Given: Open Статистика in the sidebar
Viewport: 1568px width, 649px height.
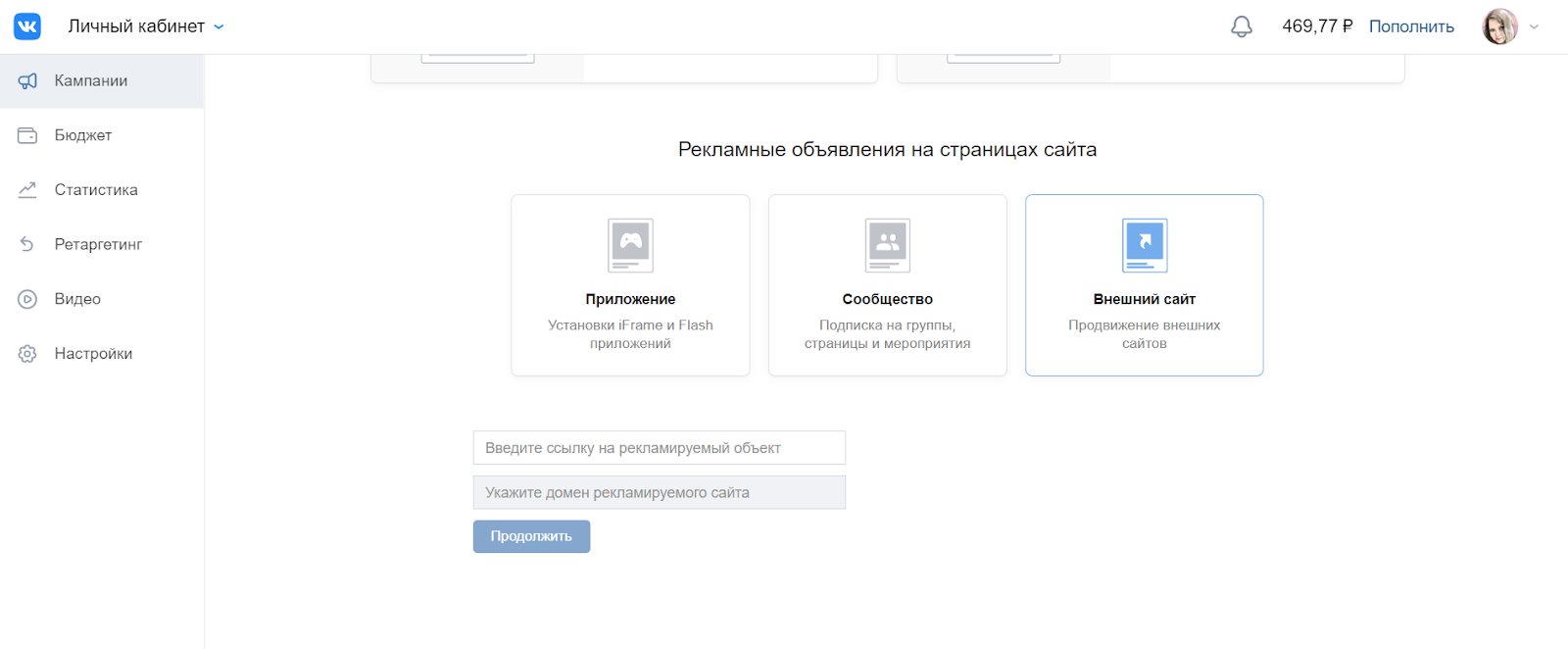Looking at the screenshot, I should point(102,190).
